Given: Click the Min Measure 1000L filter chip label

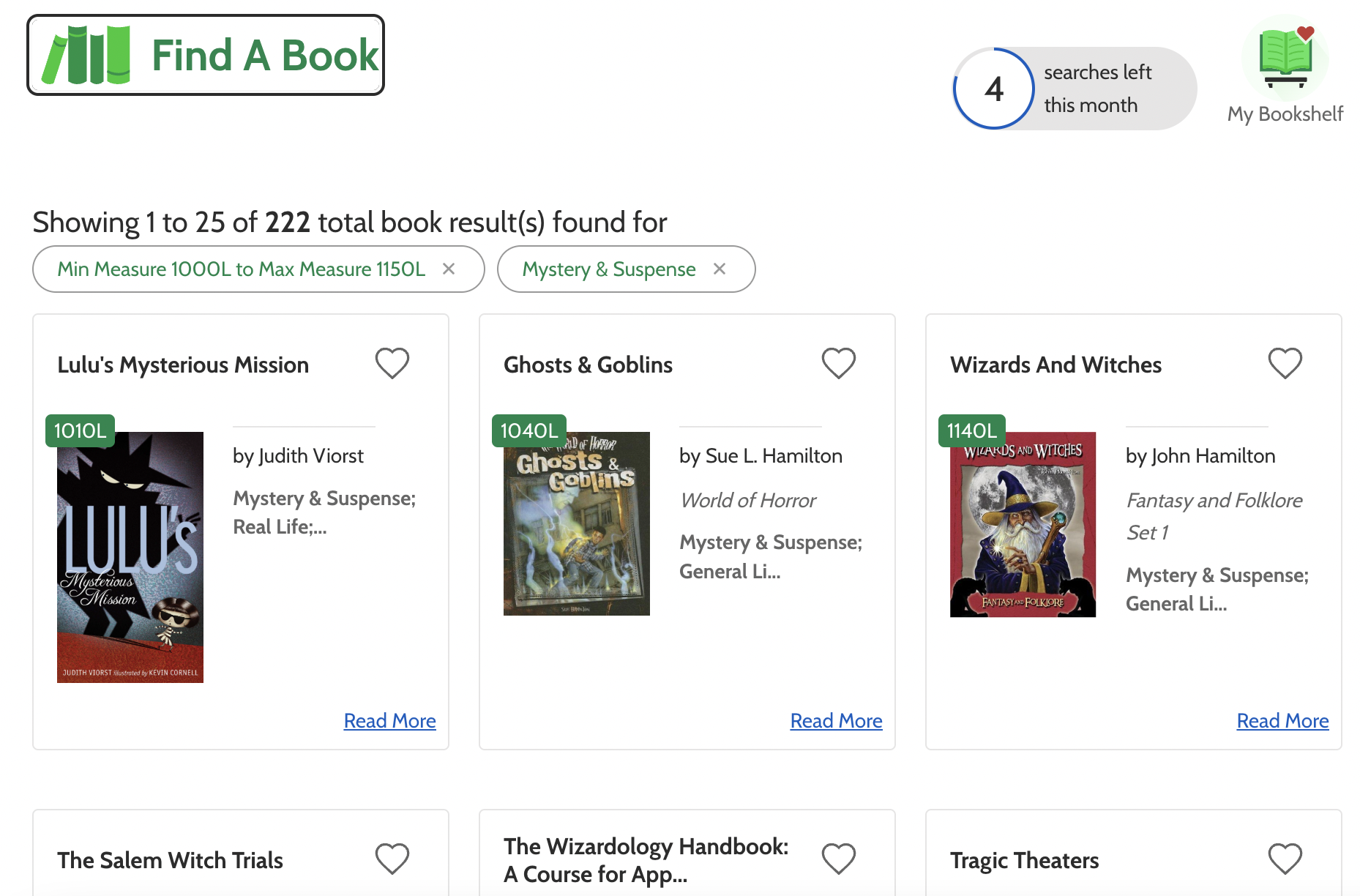Looking at the screenshot, I should point(241,269).
